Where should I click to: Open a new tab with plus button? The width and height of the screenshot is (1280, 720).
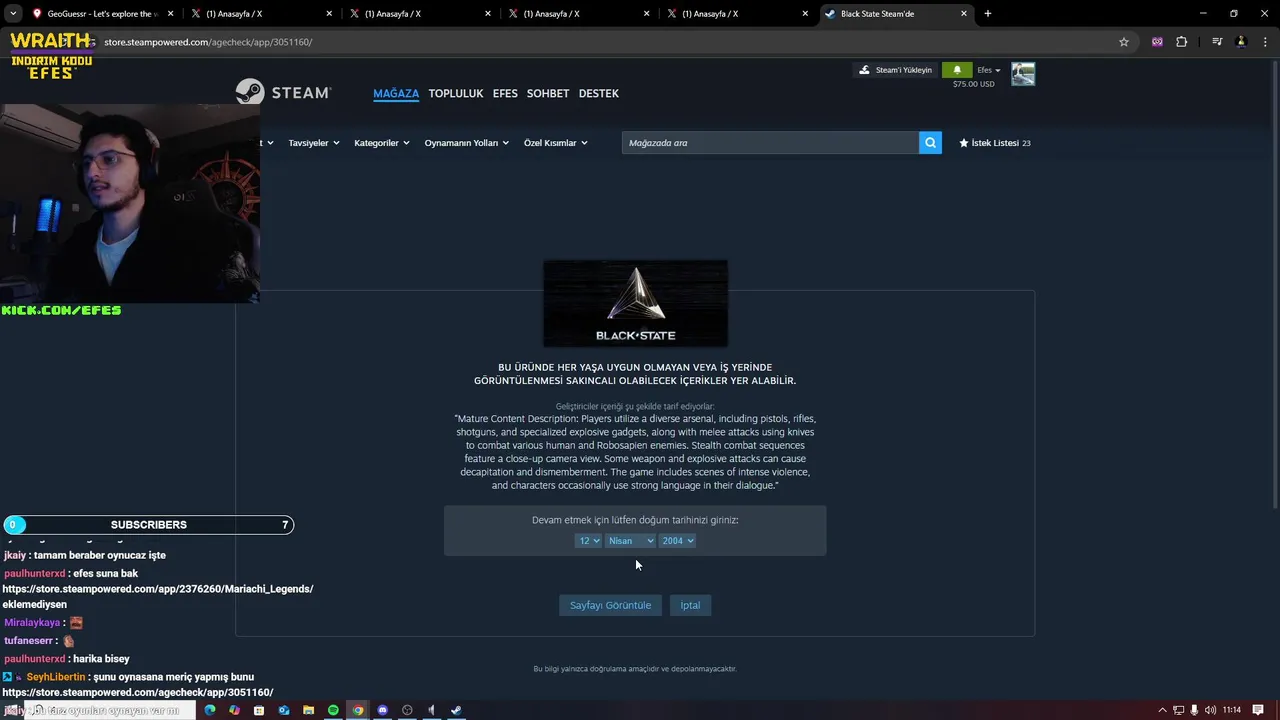pyautogui.click(x=988, y=14)
